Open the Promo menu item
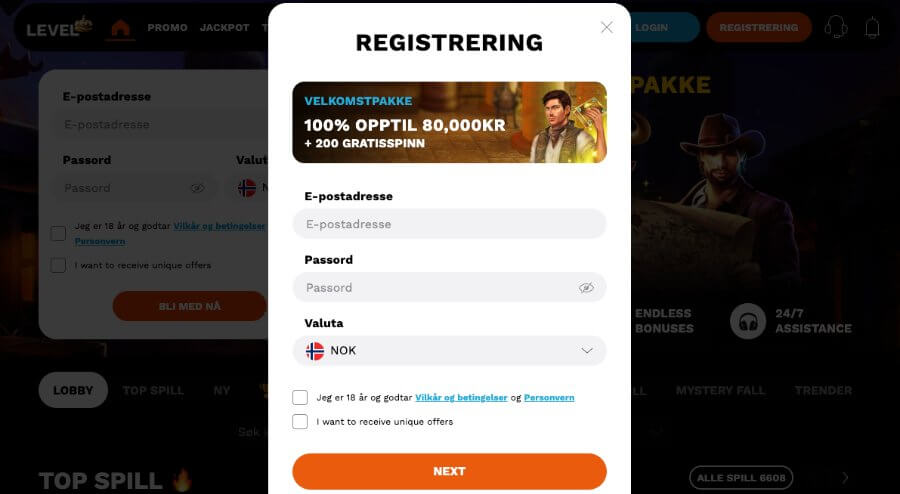This screenshot has width=900, height=494. [167, 28]
